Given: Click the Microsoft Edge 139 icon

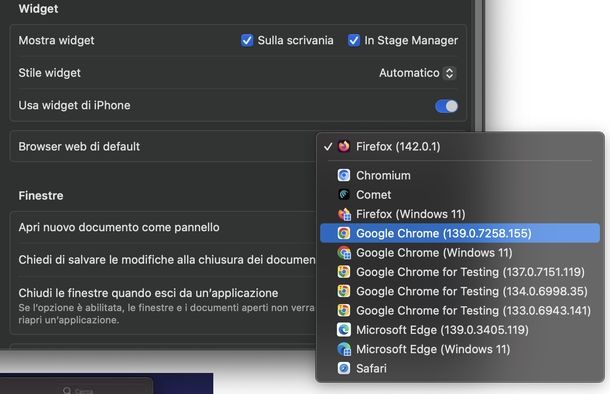Looking at the screenshot, I should [x=344, y=330].
